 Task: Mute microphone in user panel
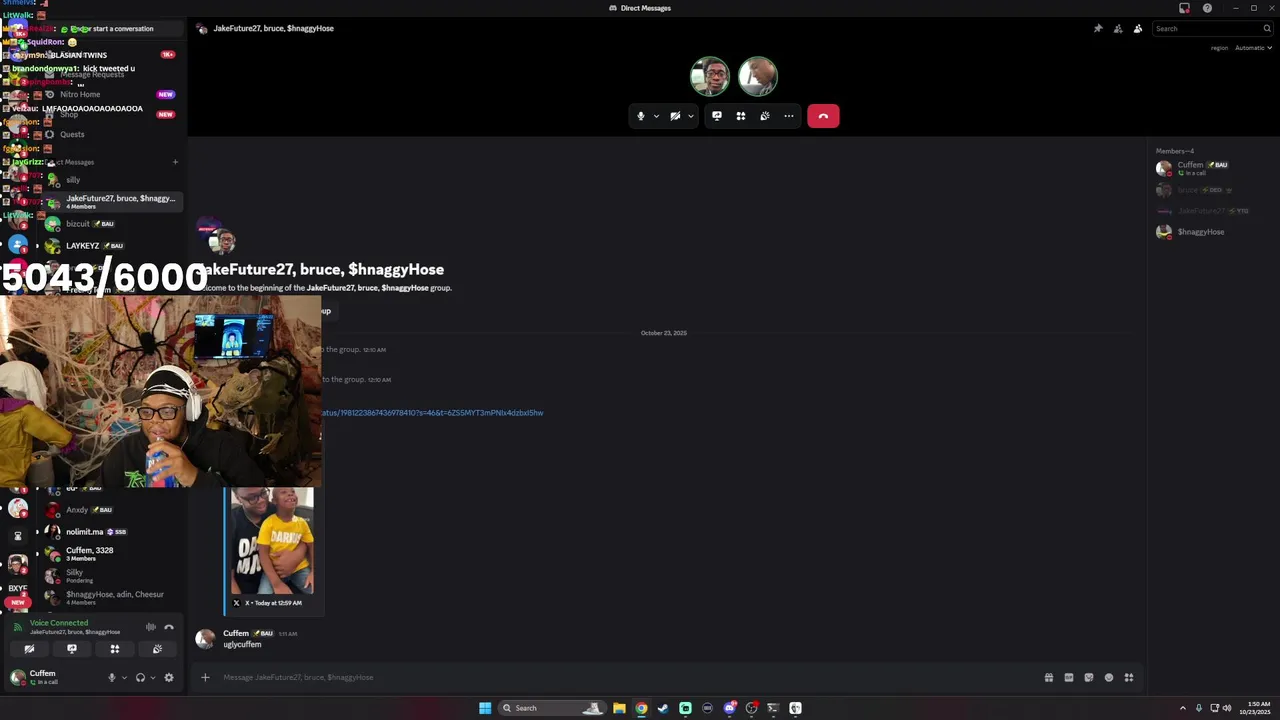pos(112,677)
